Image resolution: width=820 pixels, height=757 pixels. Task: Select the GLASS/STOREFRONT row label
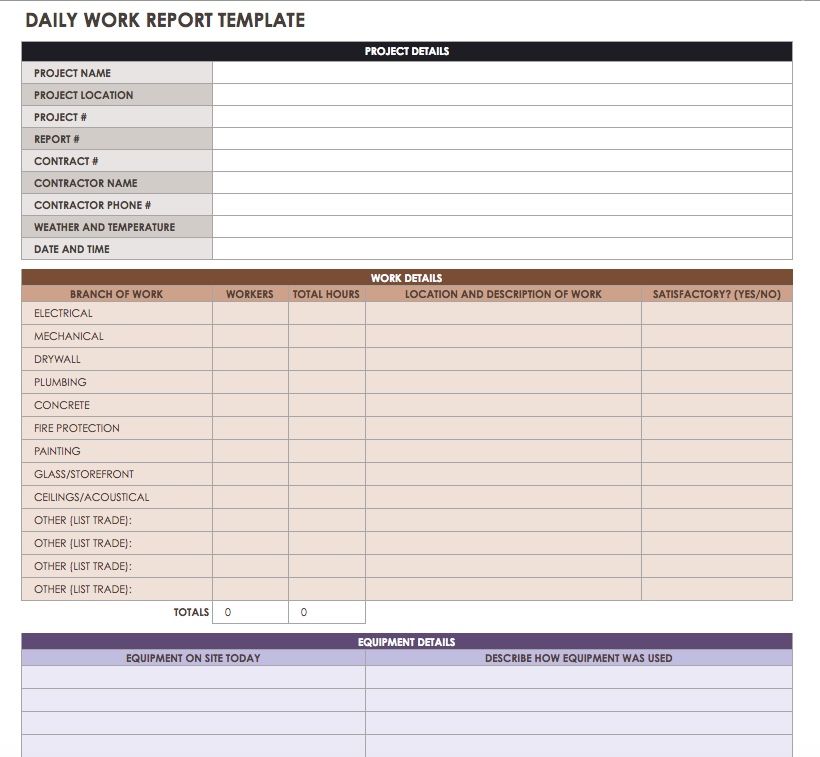pos(84,474)
